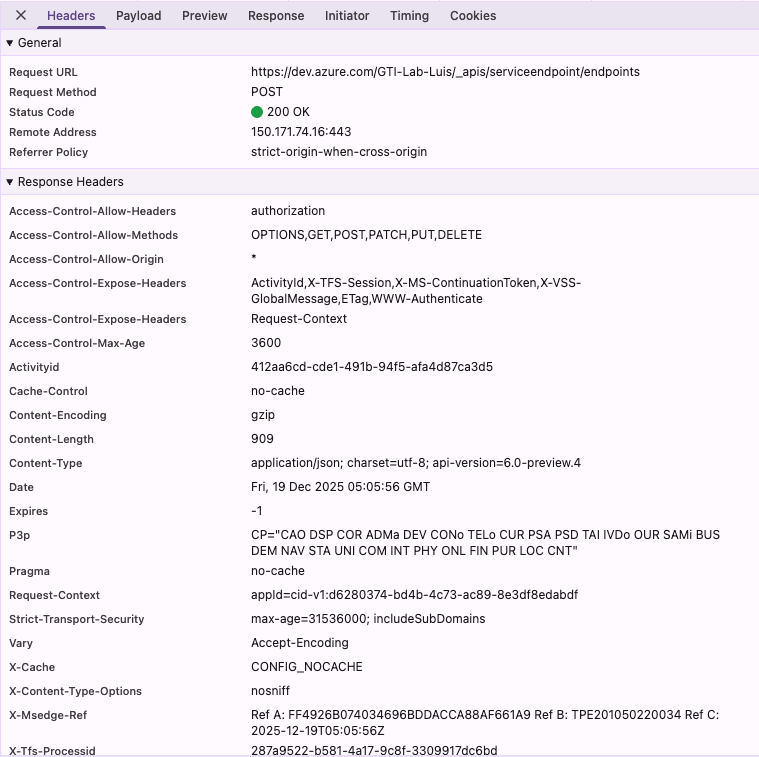Click the Cache-Control no-cache value

pos(277,391)
